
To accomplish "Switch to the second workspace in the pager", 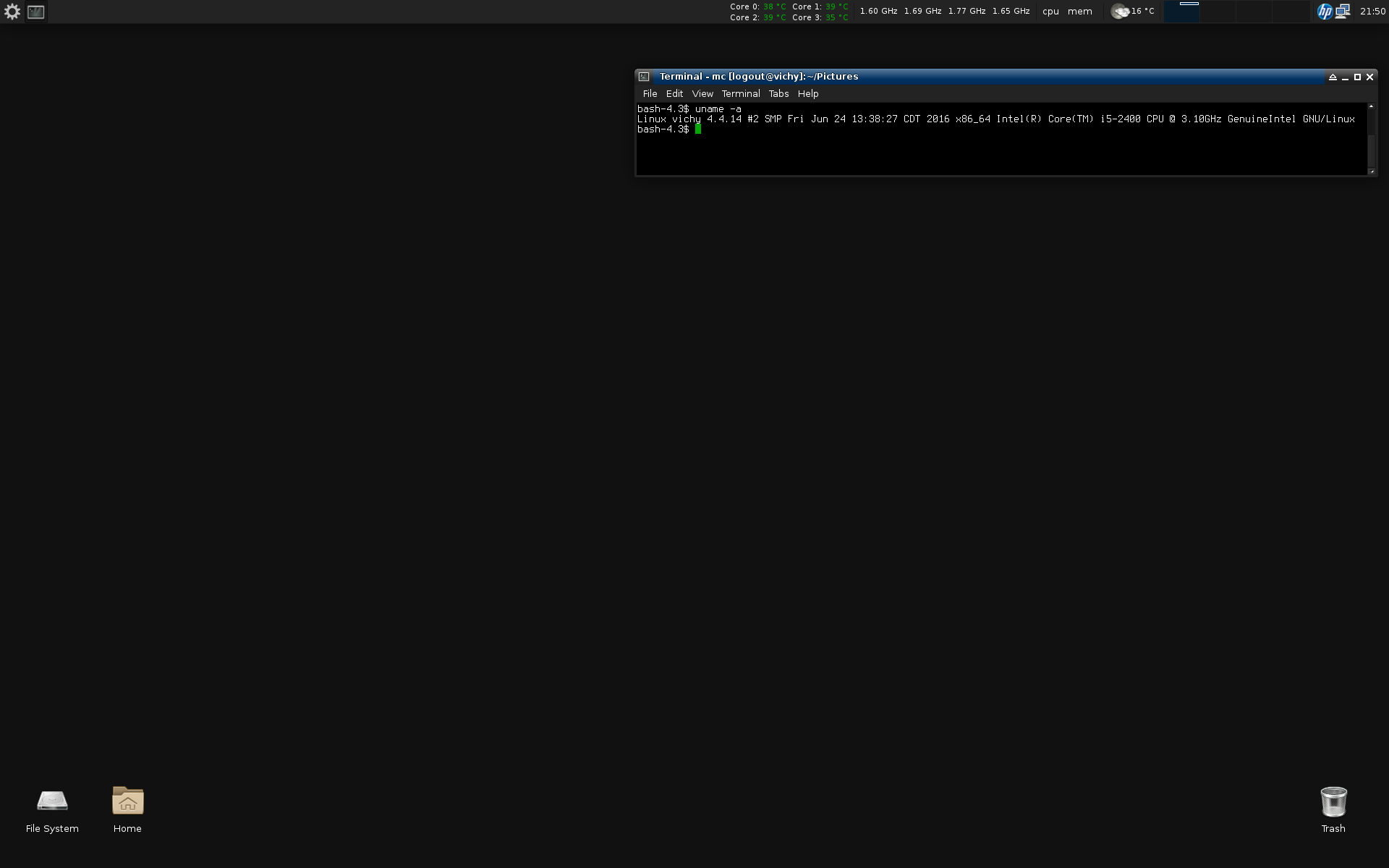I will (x=1218, y=12).
